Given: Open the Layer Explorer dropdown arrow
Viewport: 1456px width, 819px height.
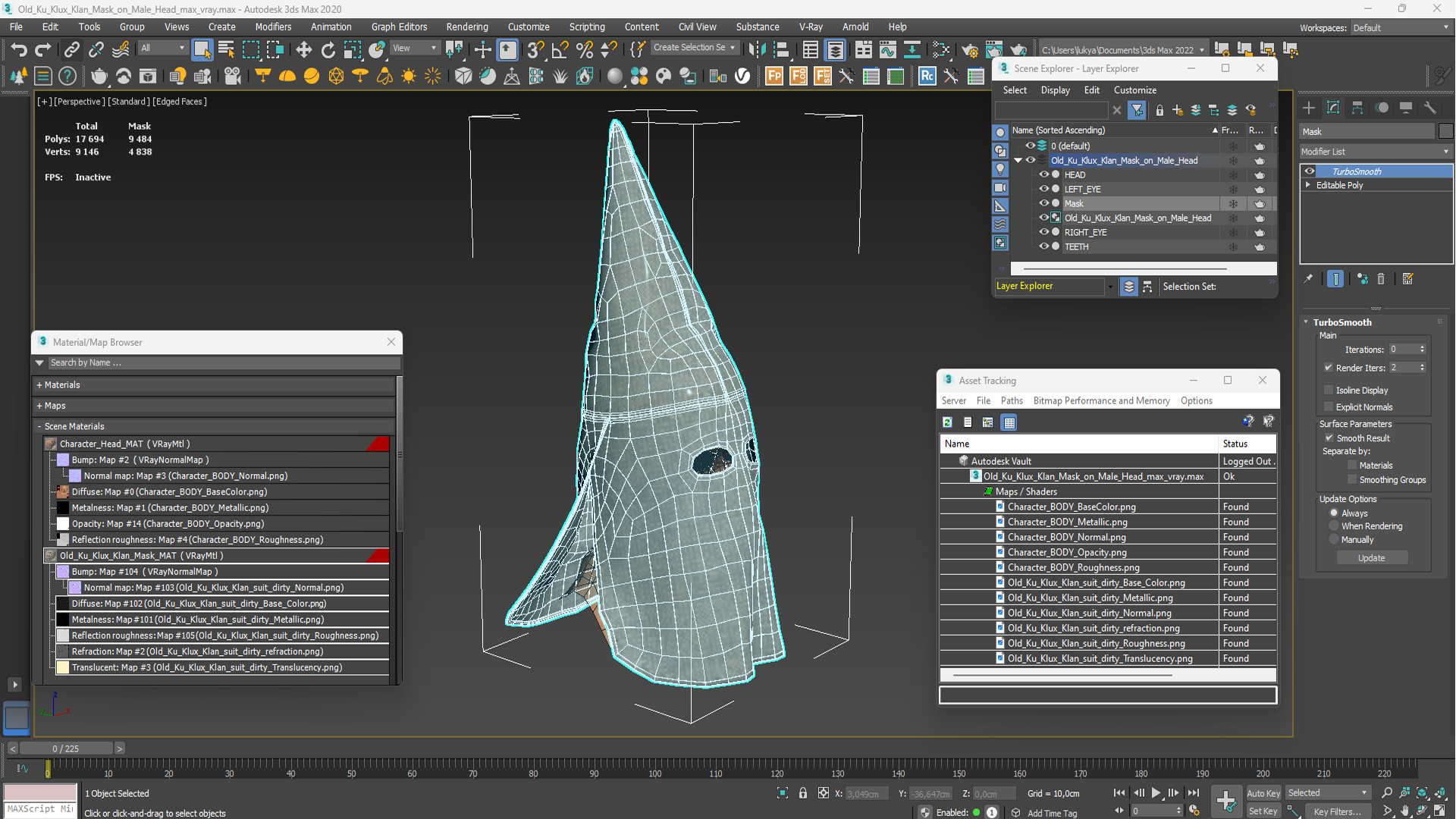Looking at the screenshot, I should pyautogui.click(x=1110, y=287).
